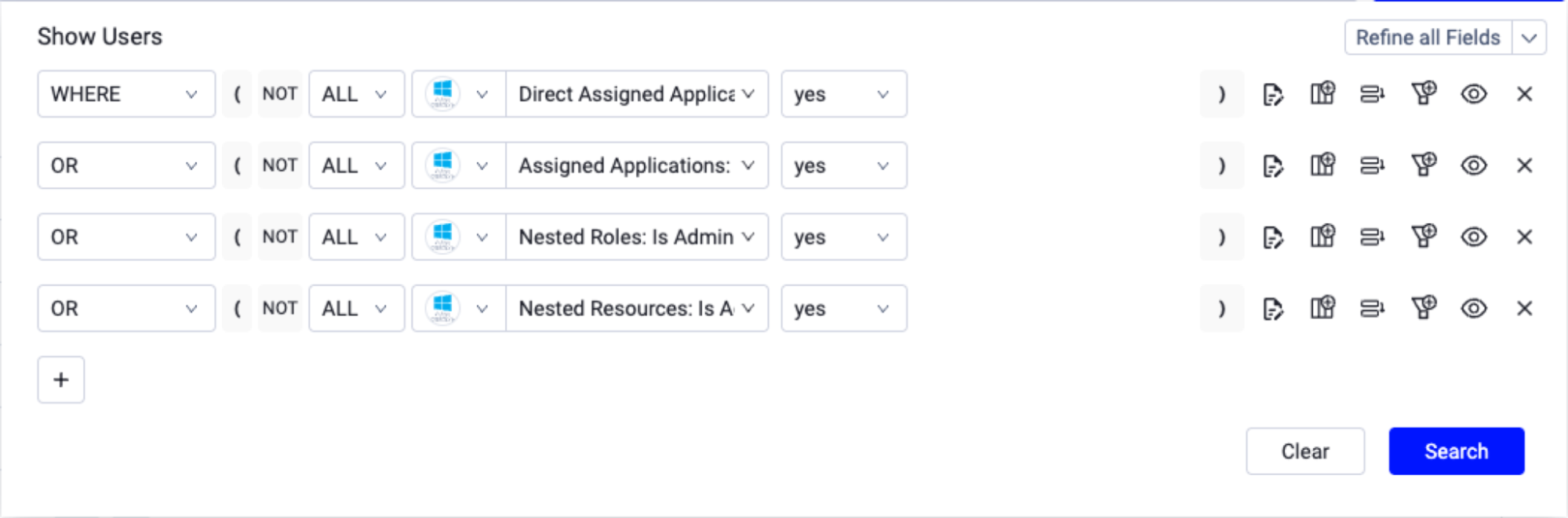This screenshot has height=518, width=1568.
Task: Click the trophy filter icon in the first row
Action: pos(1424,93)
